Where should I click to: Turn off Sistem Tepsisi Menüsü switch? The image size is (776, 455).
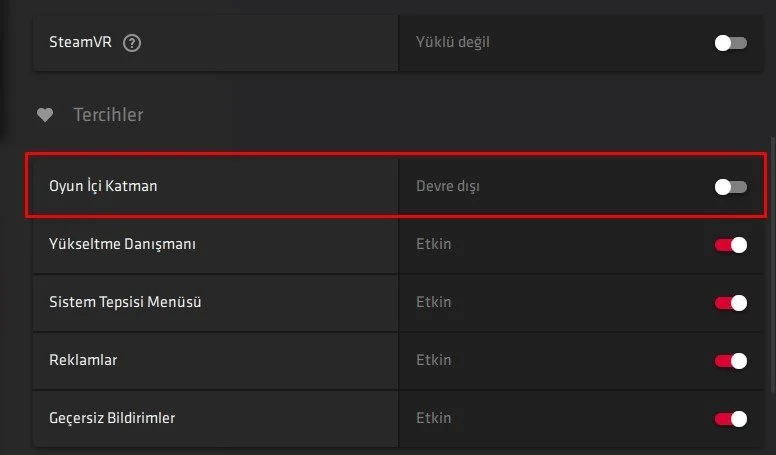[x=730, y=303]
